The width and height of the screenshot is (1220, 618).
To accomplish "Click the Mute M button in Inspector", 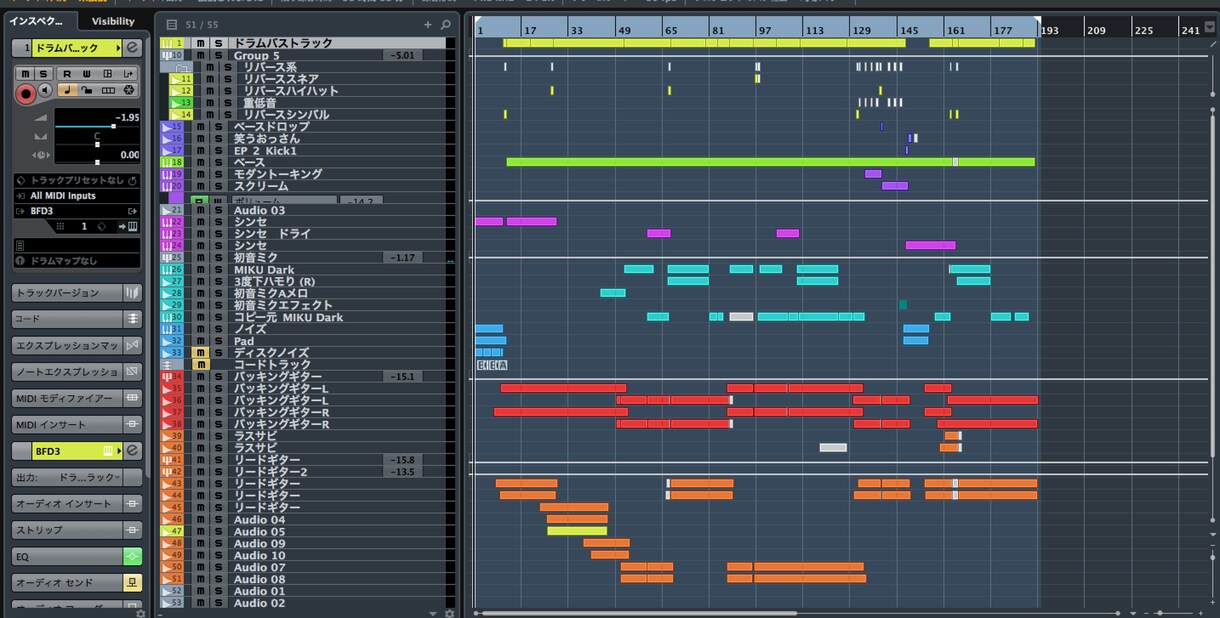I will coord(25,74).
